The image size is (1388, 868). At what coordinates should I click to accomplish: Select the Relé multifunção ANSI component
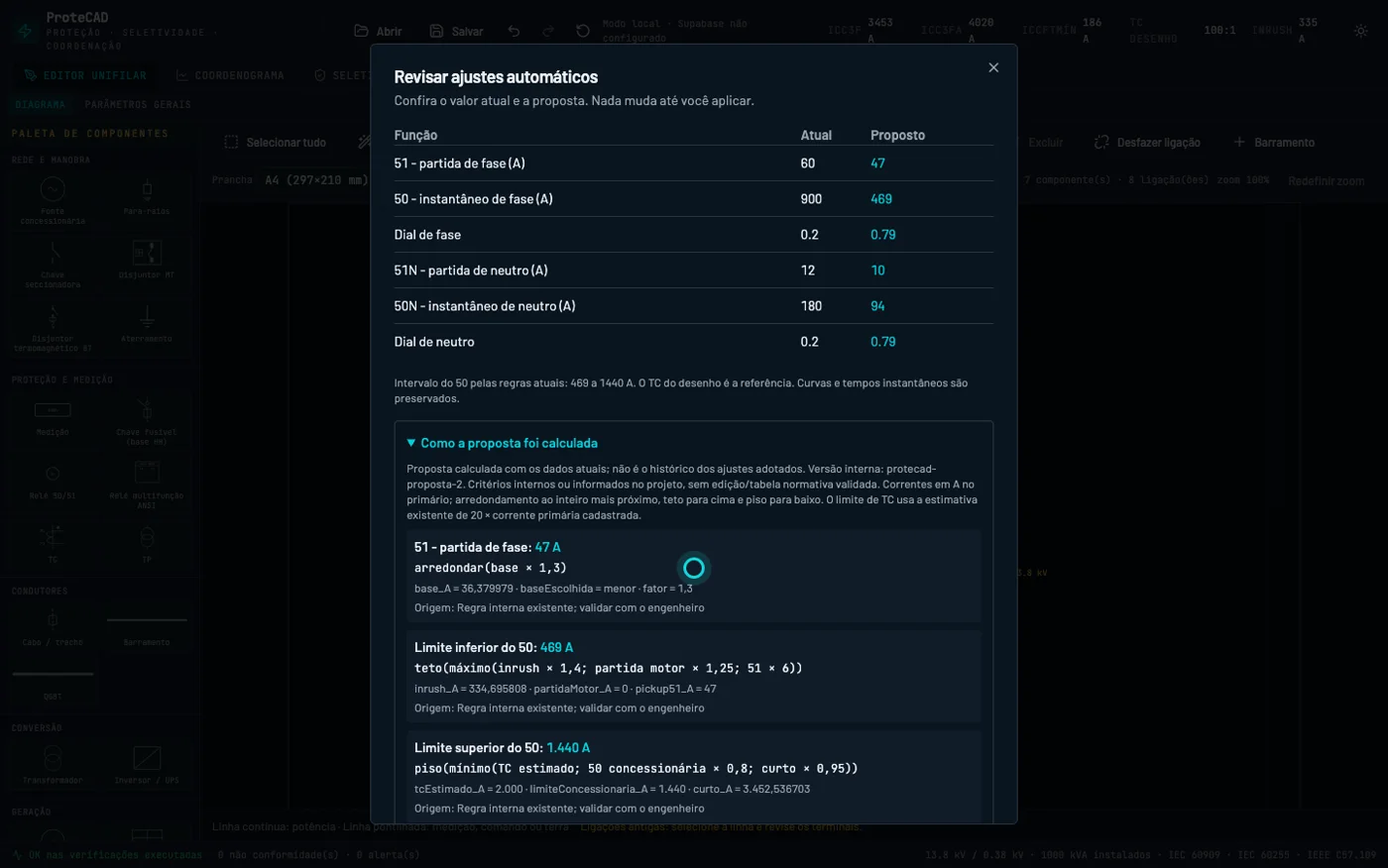coord(147,484)
